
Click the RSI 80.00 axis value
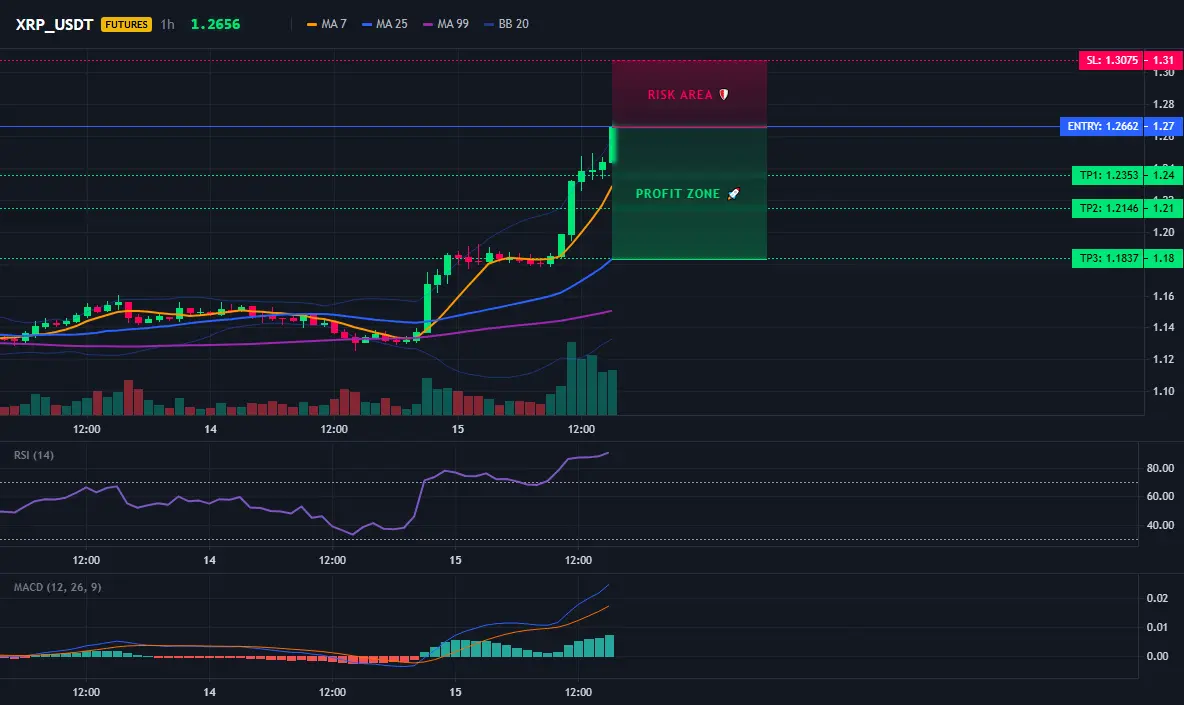coord(1160,468)
